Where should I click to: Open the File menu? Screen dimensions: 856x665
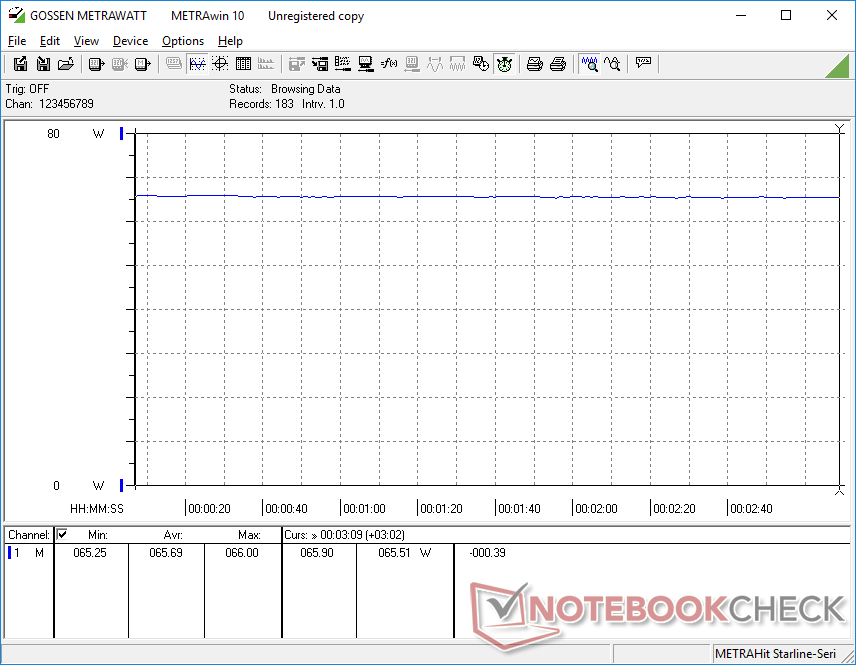17,41
